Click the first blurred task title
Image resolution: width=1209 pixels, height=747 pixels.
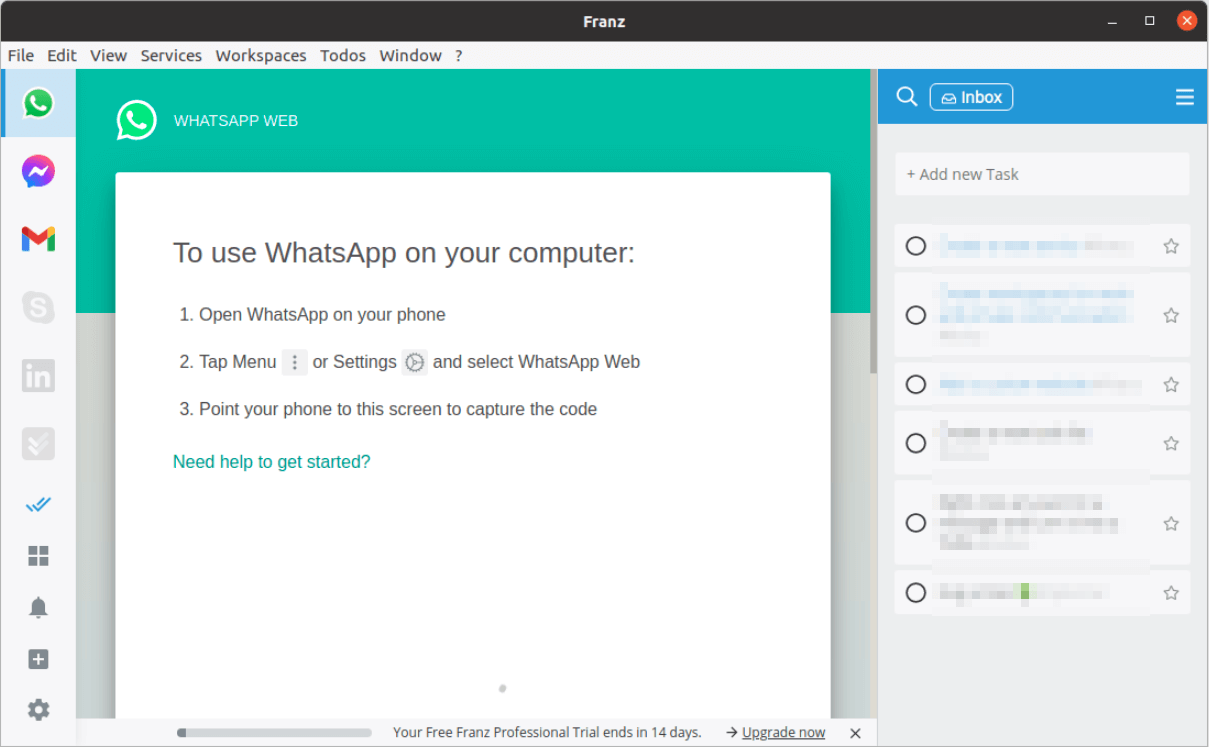1035,246
